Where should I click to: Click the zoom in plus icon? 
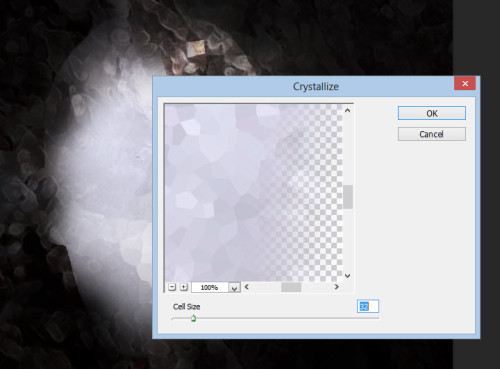(x=184, y=287)
